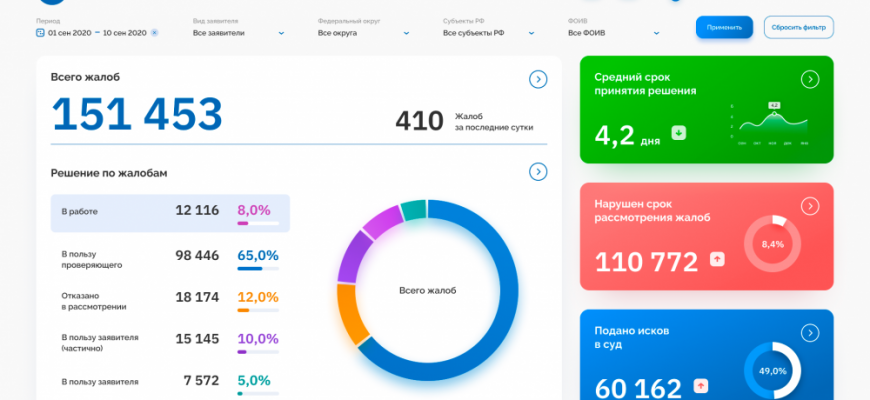The height and width of the screenshot is (400, 870).
Task: Click the period date range field
Action: 97,33
